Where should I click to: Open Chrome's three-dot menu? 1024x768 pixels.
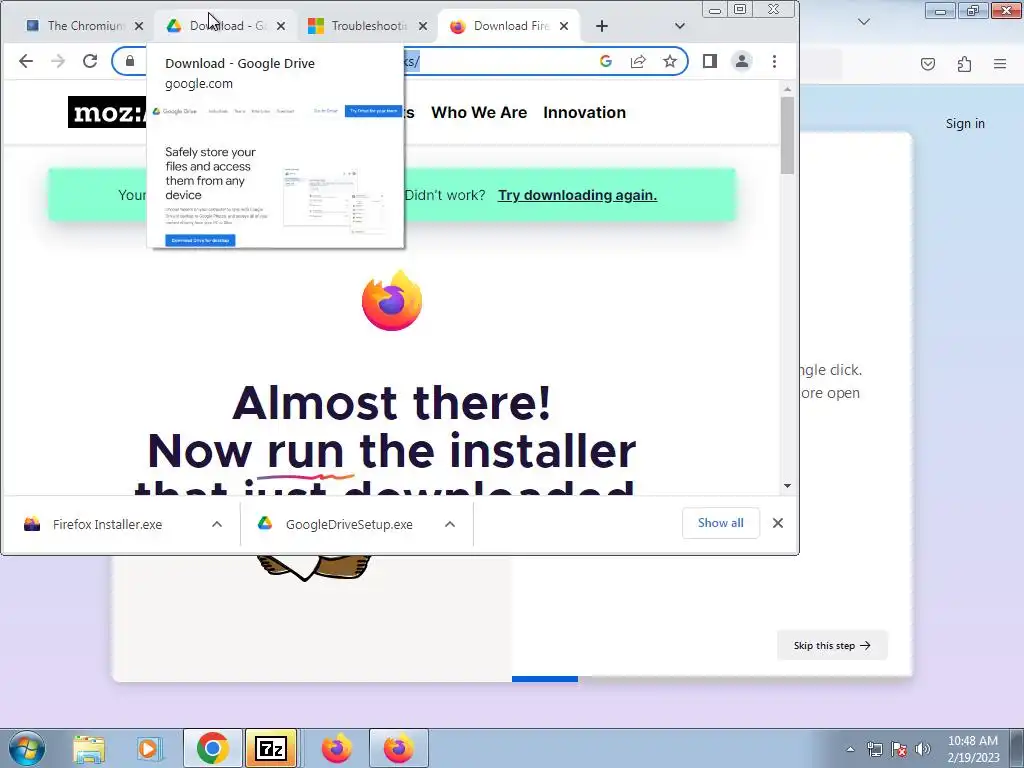tap(775, 61)
